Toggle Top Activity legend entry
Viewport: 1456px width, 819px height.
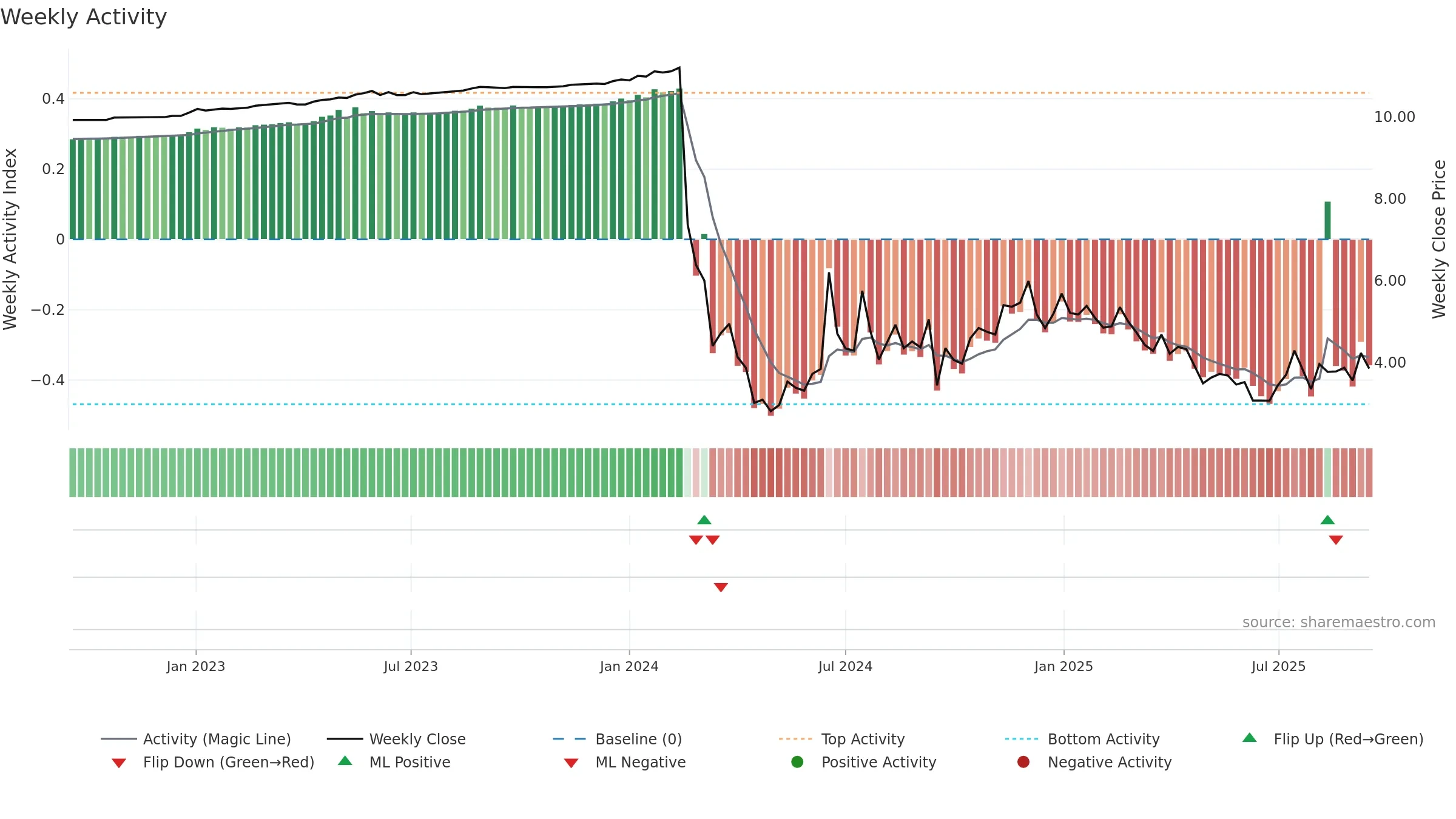point(841,739)
